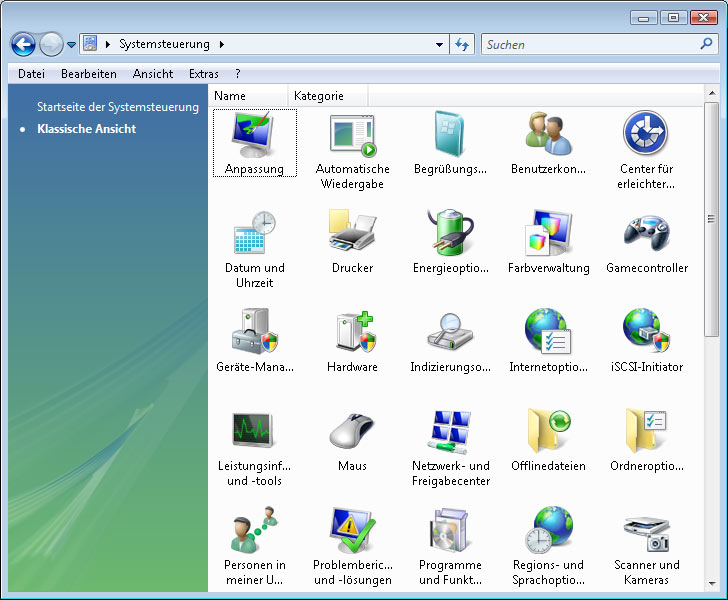The height and width of the screenshot is (600, 728).
Task: Click the vertical scrollbar thumb
Action: point(711,219)
